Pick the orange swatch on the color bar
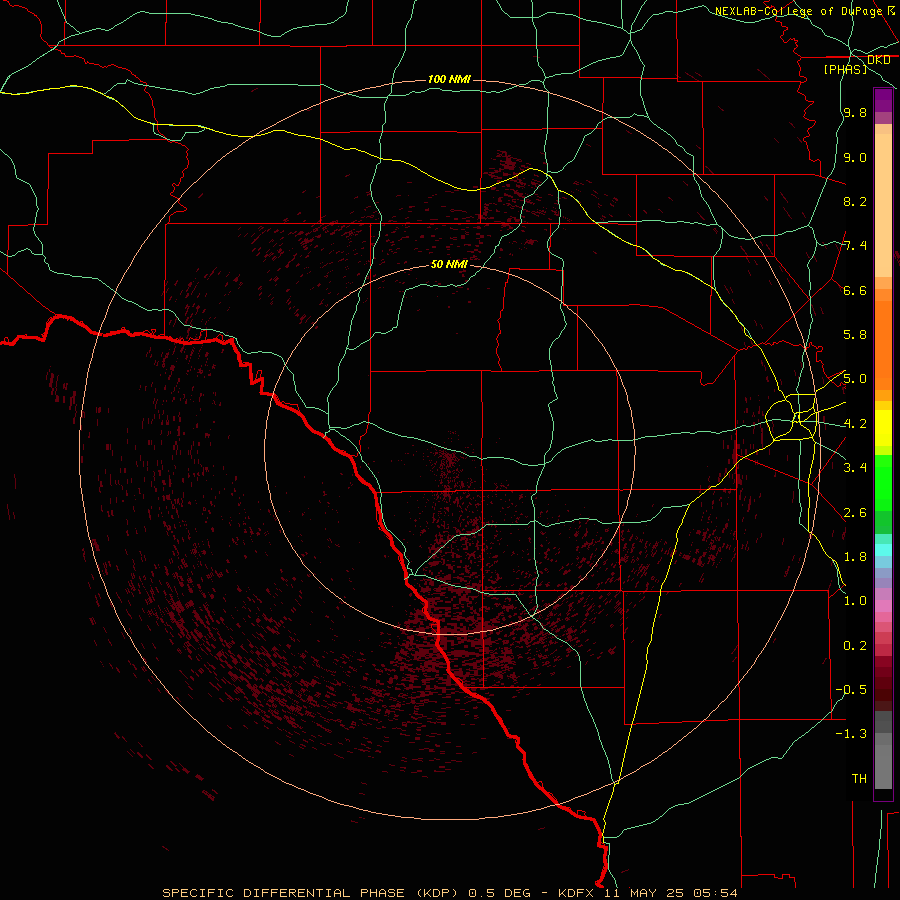Image resolution: width=900 pixels, height=900 pixels. pos(883,346)
